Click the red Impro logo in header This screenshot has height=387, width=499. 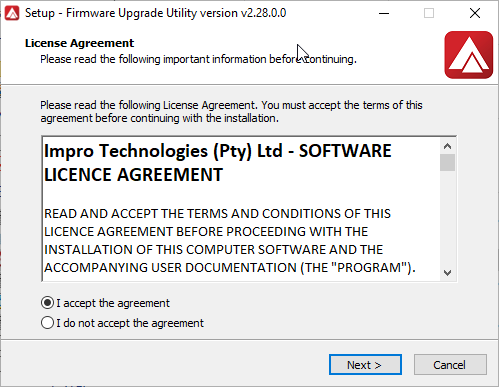tap(468, 55)
